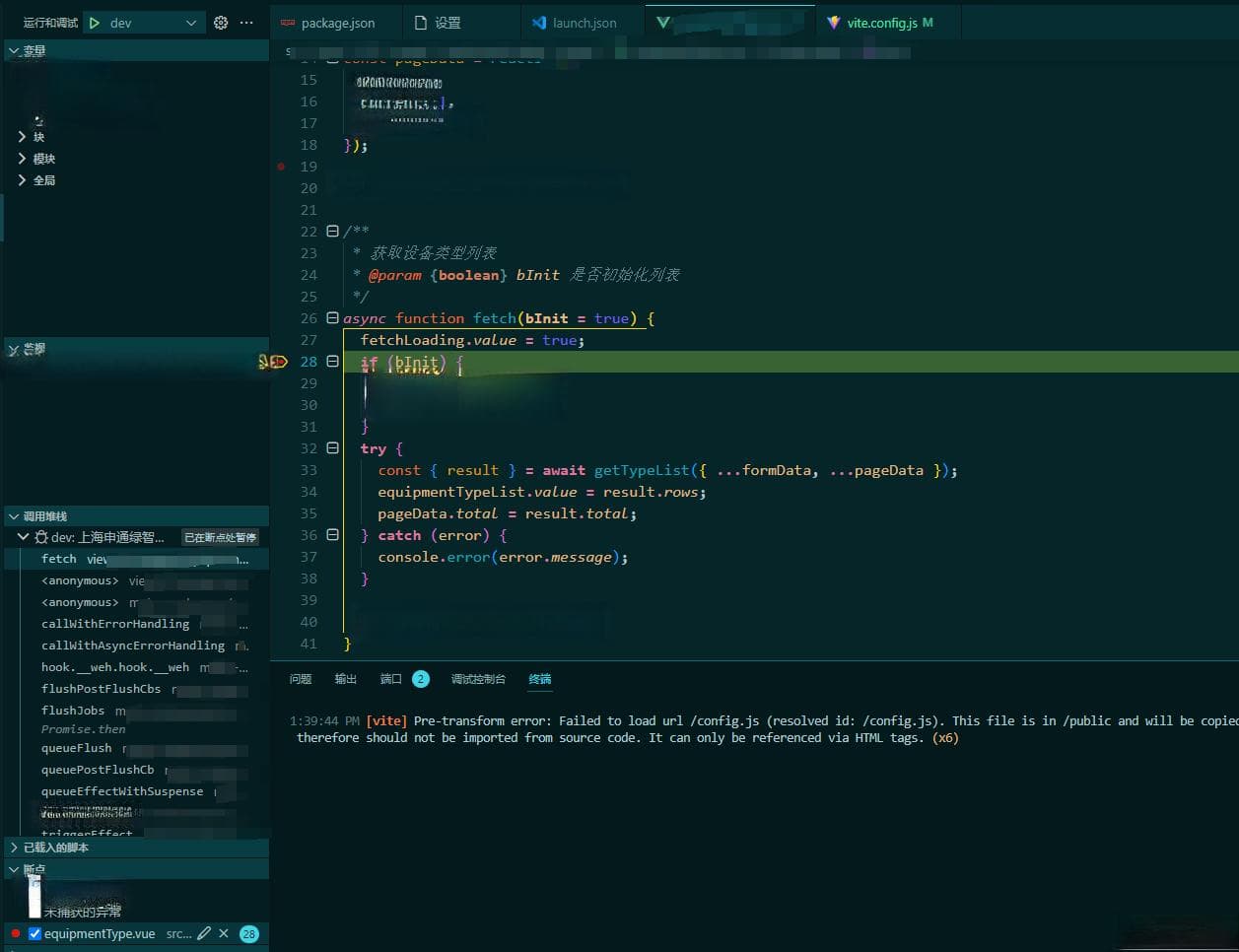Select the callWithAsyncErrorHandling stack frame

[x=136, y=646]
